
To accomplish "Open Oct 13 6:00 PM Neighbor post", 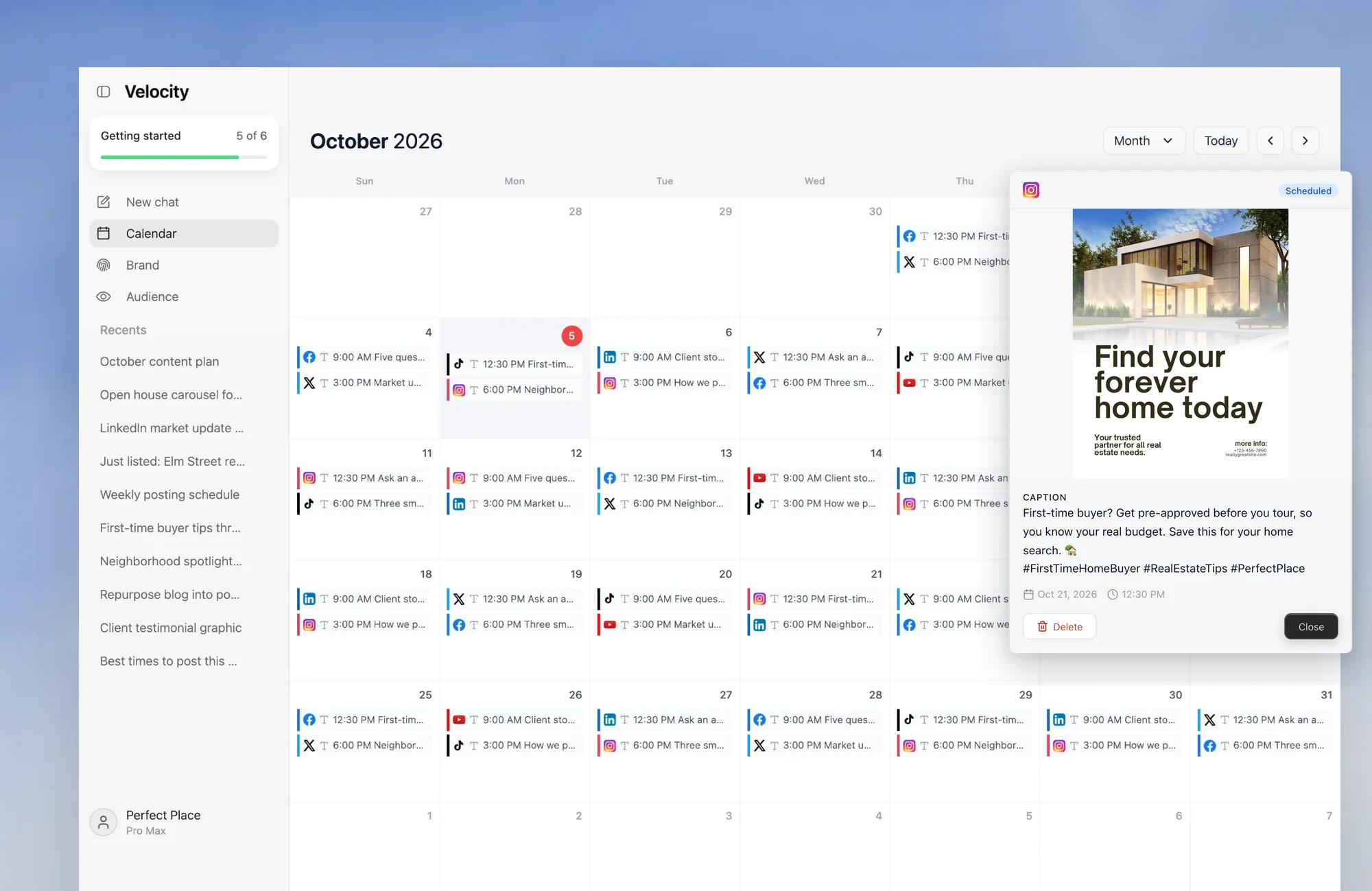I will 664,503.
